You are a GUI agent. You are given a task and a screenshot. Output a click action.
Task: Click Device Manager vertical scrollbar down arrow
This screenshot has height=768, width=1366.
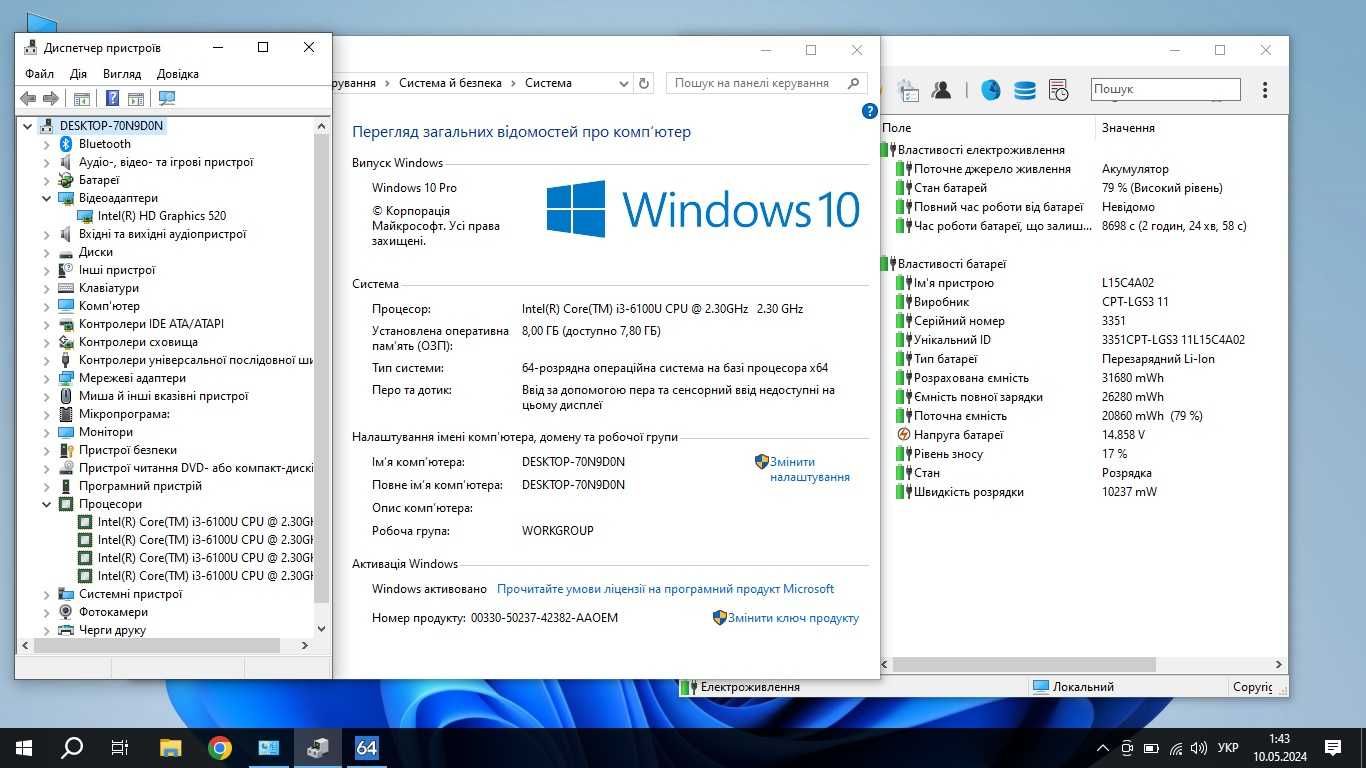pos(321,629)
